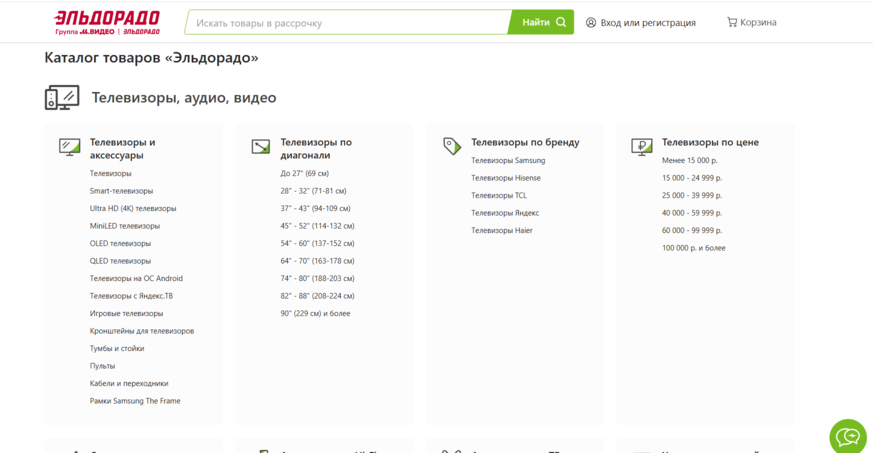Open Кабели и переходники link
The width and height of the screenshot is (873, 453).
tap(129, 383)
